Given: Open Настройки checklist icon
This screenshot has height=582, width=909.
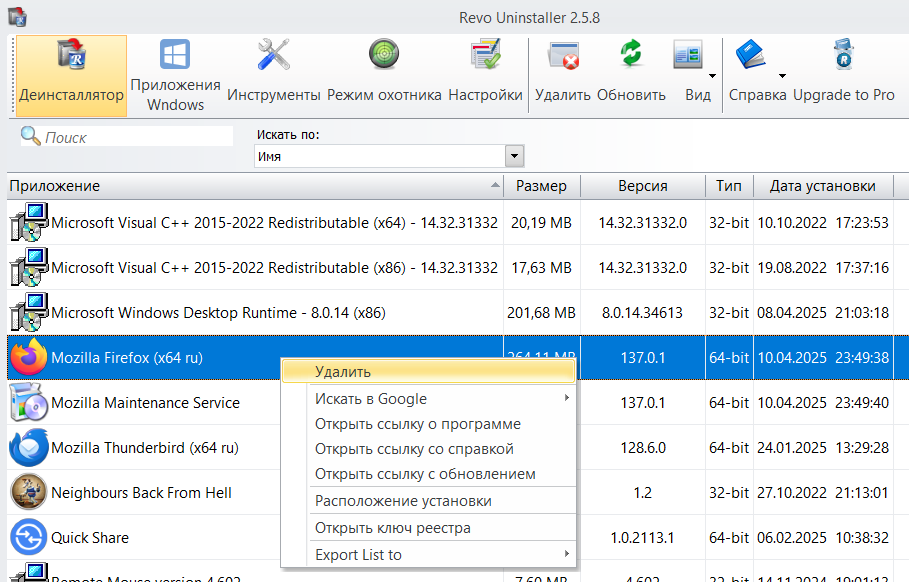Looking at the screenshot, I should (486, 54).
